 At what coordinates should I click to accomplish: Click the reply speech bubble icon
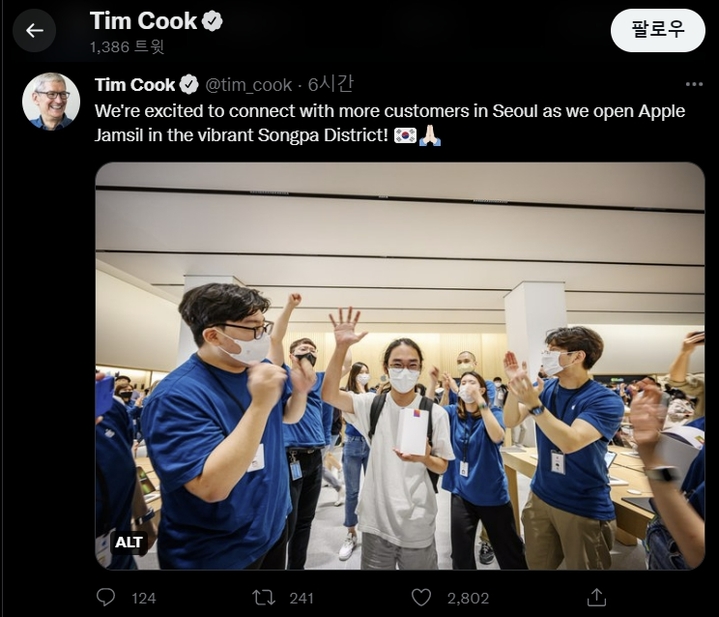106,597
